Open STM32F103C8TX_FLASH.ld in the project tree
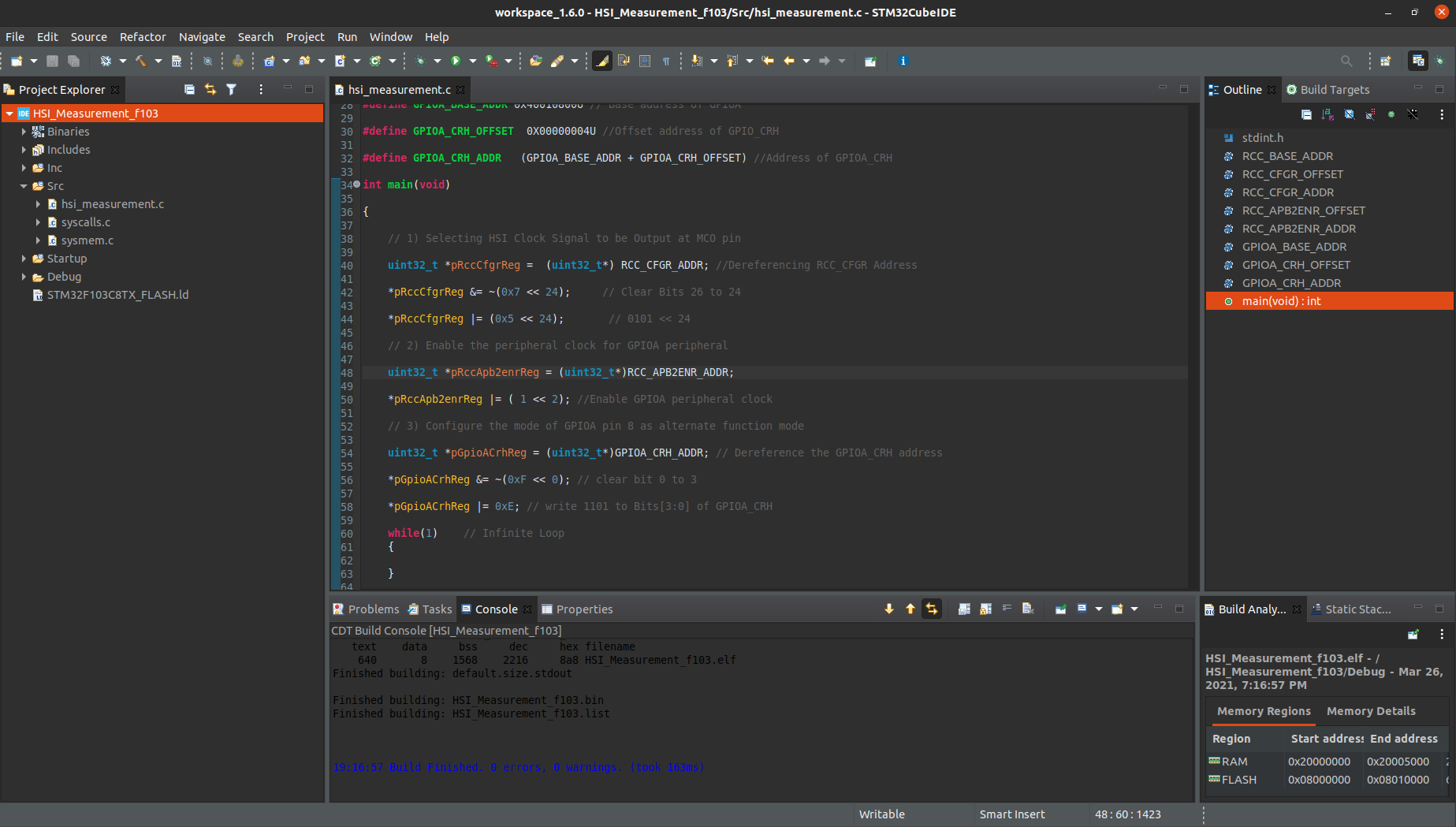This screenshot has height=827, width=1456. pyautogui.click(x=117, y=295)
